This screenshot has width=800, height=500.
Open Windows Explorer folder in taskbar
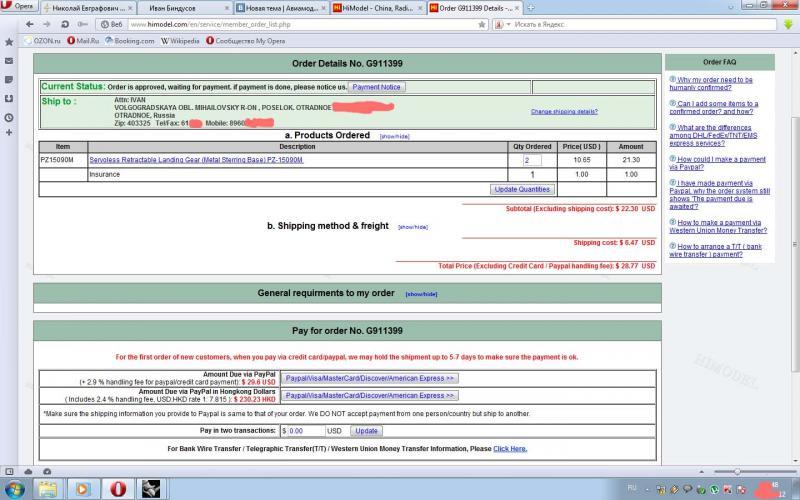[x=46, y=489]
